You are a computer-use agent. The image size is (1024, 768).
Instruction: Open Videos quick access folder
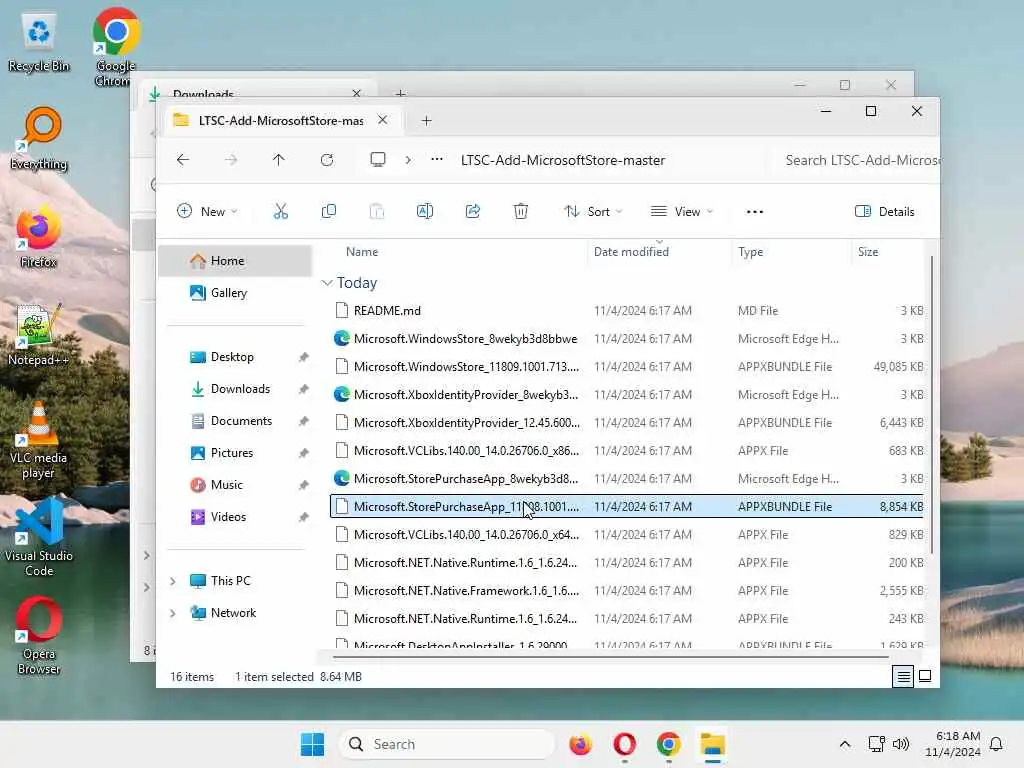(235, 517)
